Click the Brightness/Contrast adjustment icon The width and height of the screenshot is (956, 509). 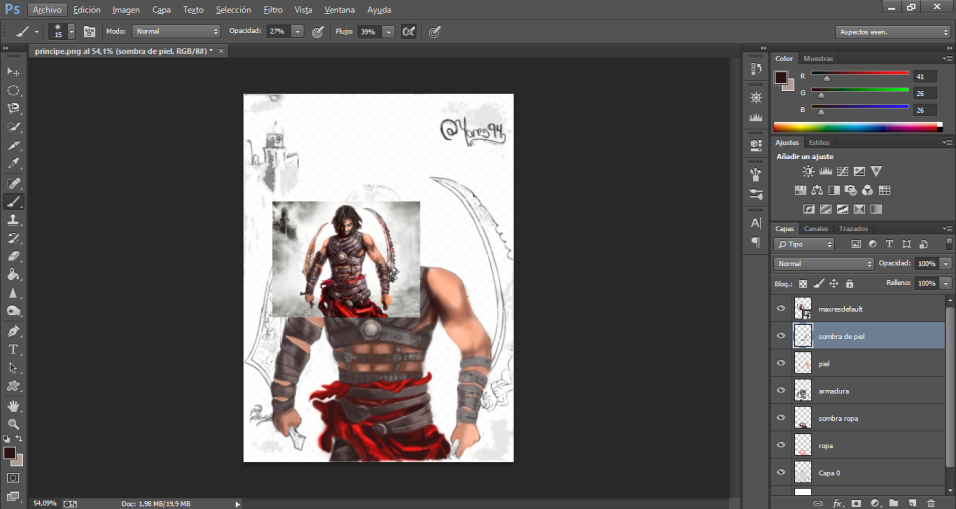pos(807,172)
